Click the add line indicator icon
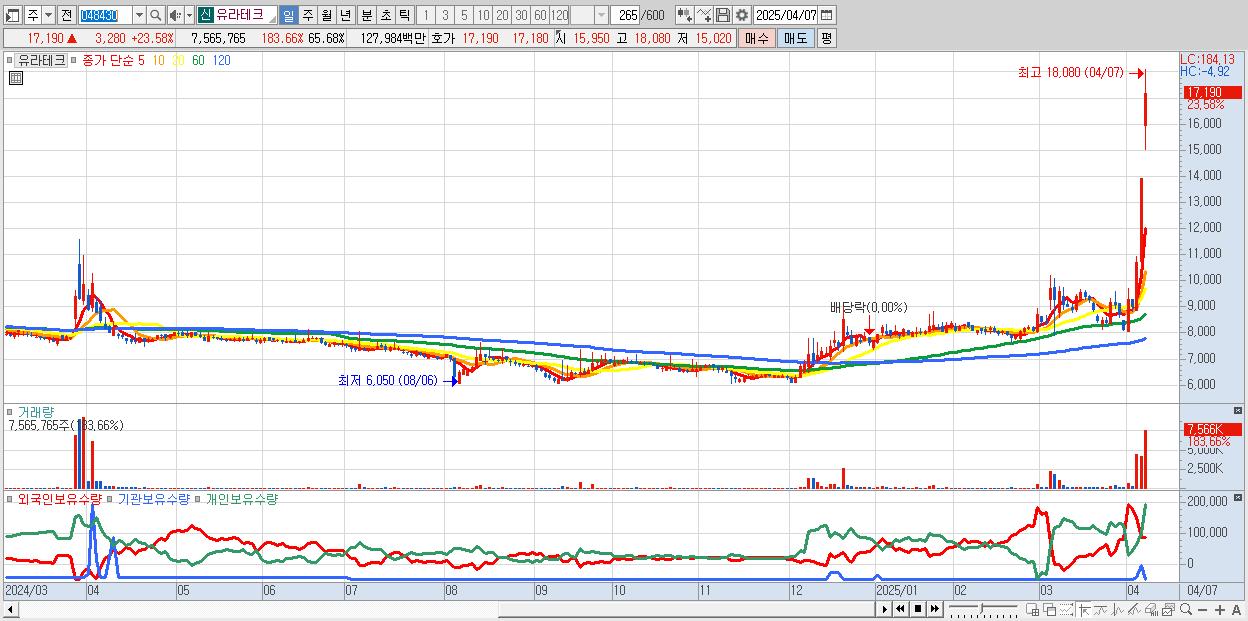The width and height of the screenshot is (1248, 621). pos(704,15)
